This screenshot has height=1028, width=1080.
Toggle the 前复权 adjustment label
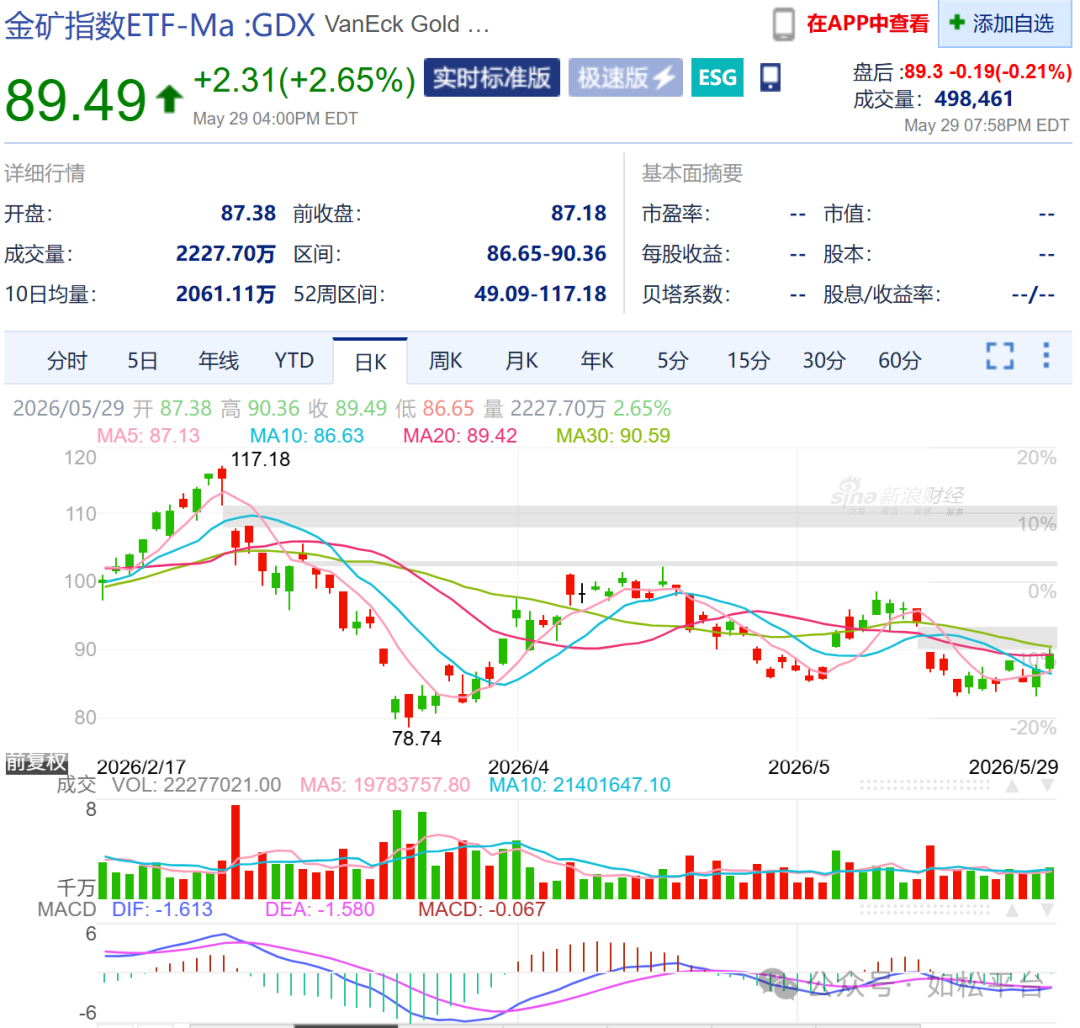click(x=37, y=763)
